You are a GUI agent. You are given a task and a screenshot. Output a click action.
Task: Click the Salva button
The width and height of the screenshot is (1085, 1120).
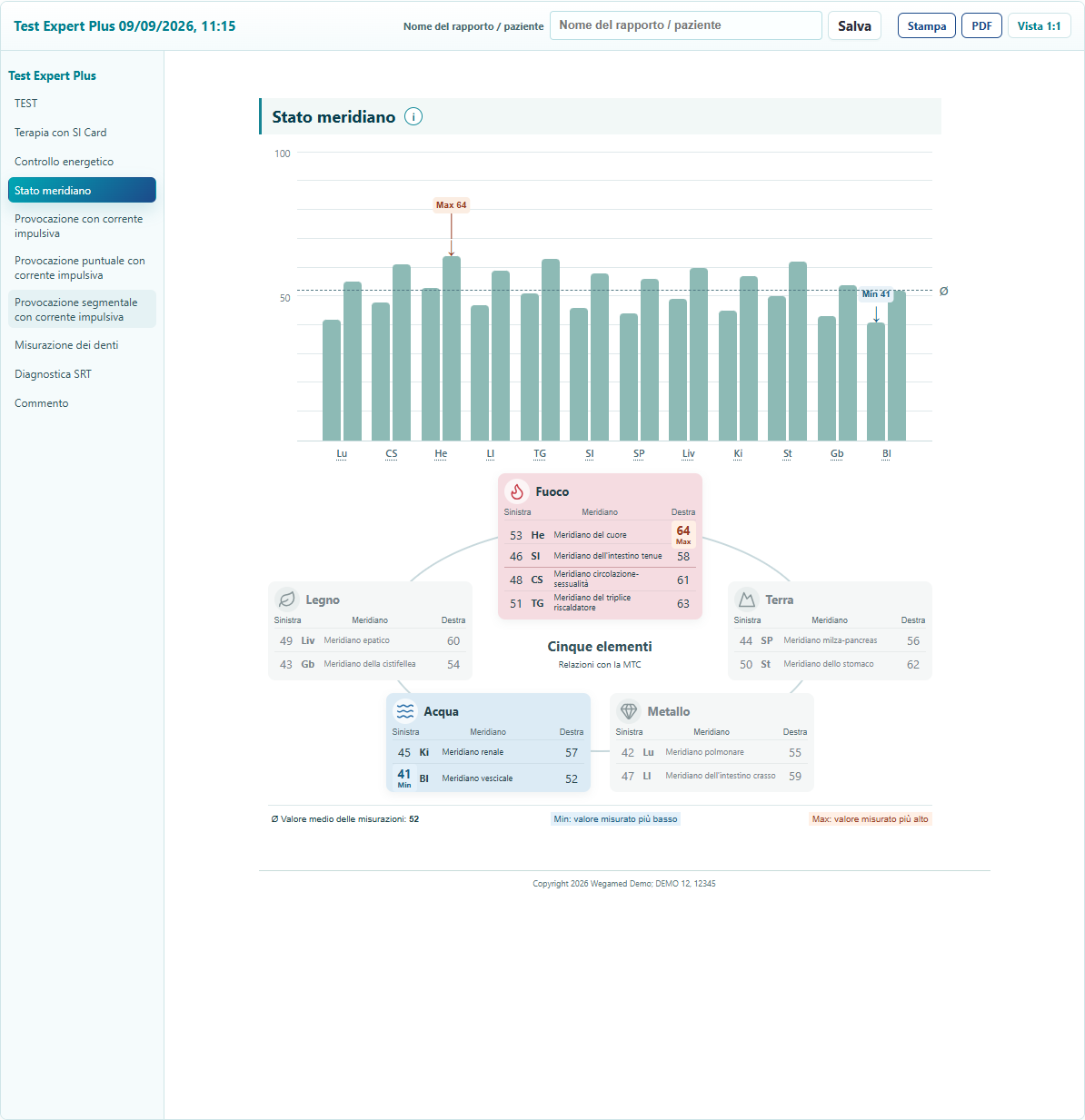coord(854,25)
